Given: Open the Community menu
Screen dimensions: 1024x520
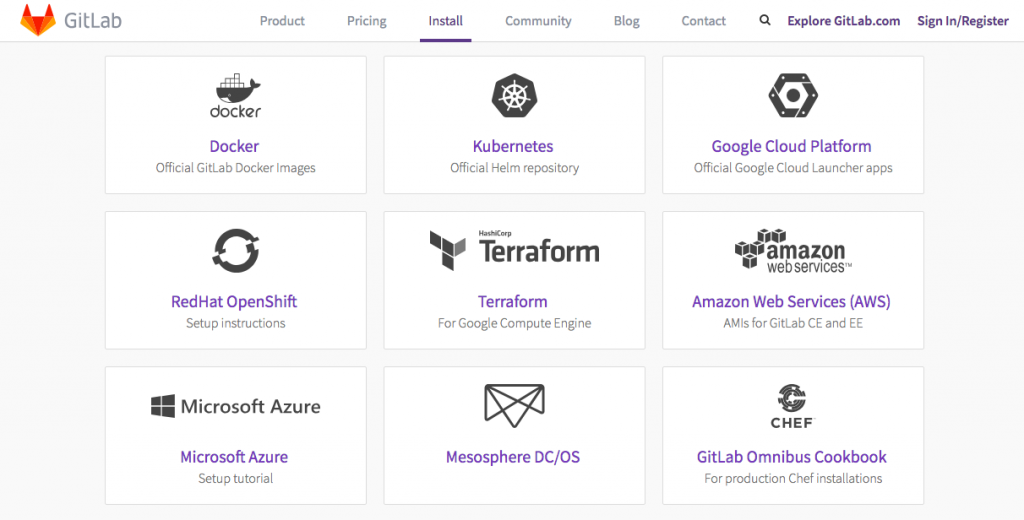Looking at the screenshot, I should tap(538, 21).
